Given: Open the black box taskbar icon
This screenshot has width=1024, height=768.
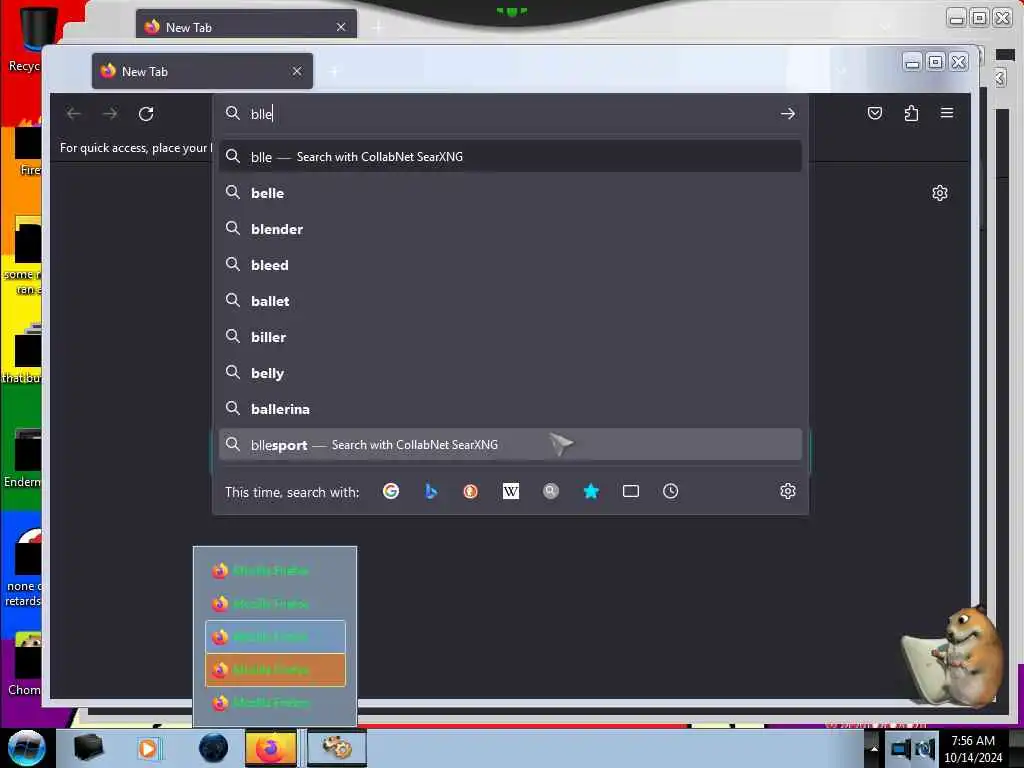Looking at the screenshot, I should [89, 748].
